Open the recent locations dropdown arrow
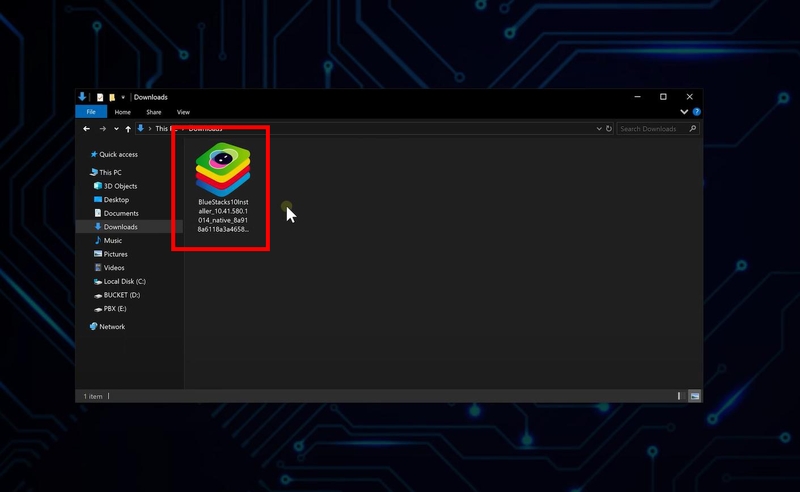The height and width of the screenshot is (492, 800). [x=116, y=129]
